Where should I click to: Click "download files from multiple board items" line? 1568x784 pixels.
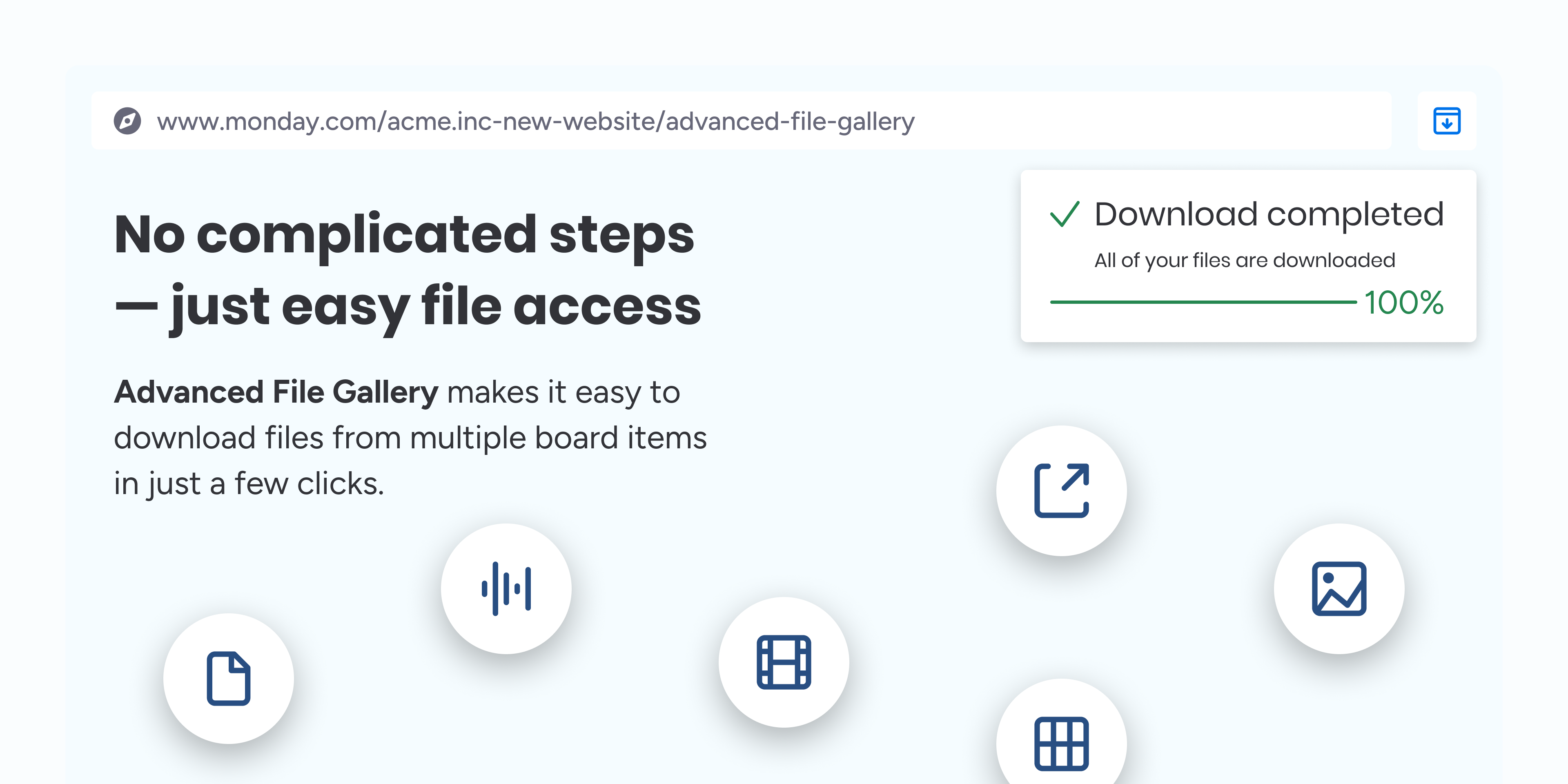pyautogui.click(x=410, y=438)
